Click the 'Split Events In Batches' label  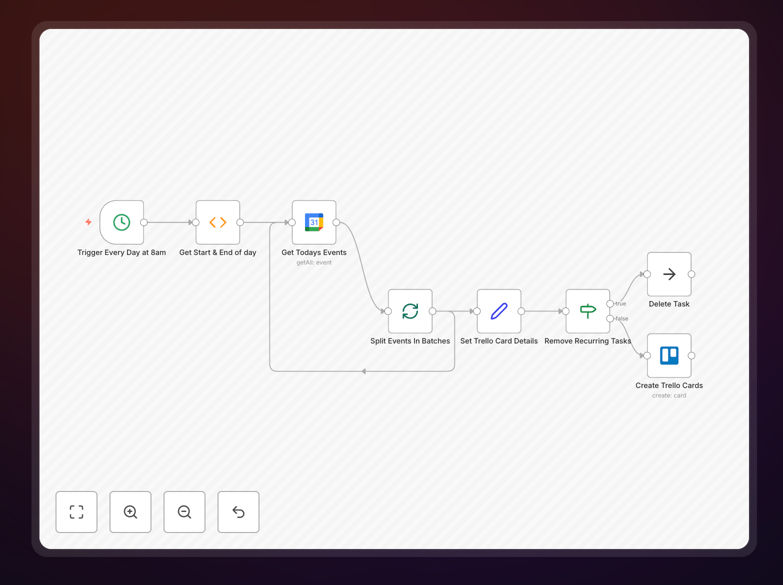pos(410,341)
